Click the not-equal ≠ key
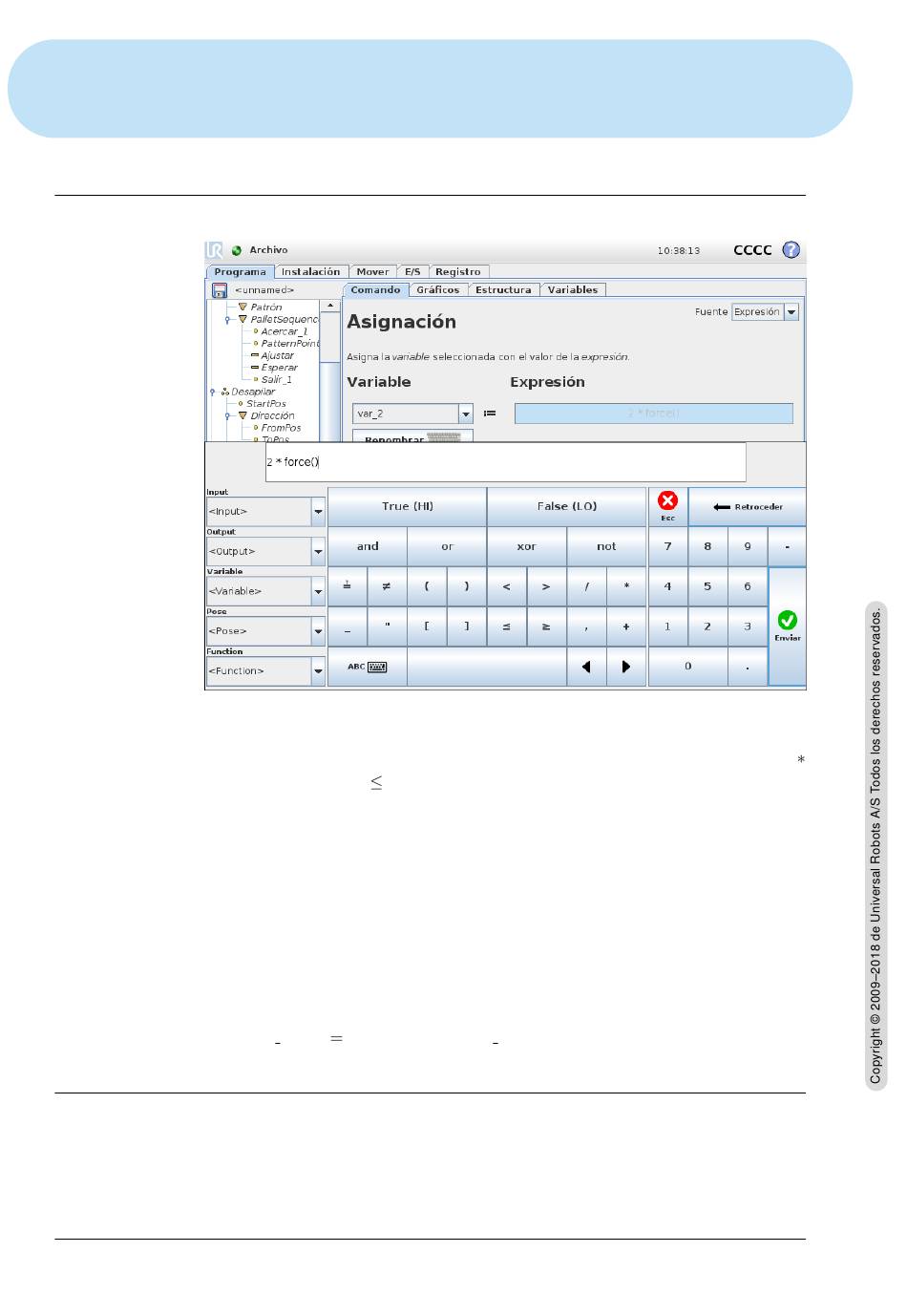 click(387, 586)
